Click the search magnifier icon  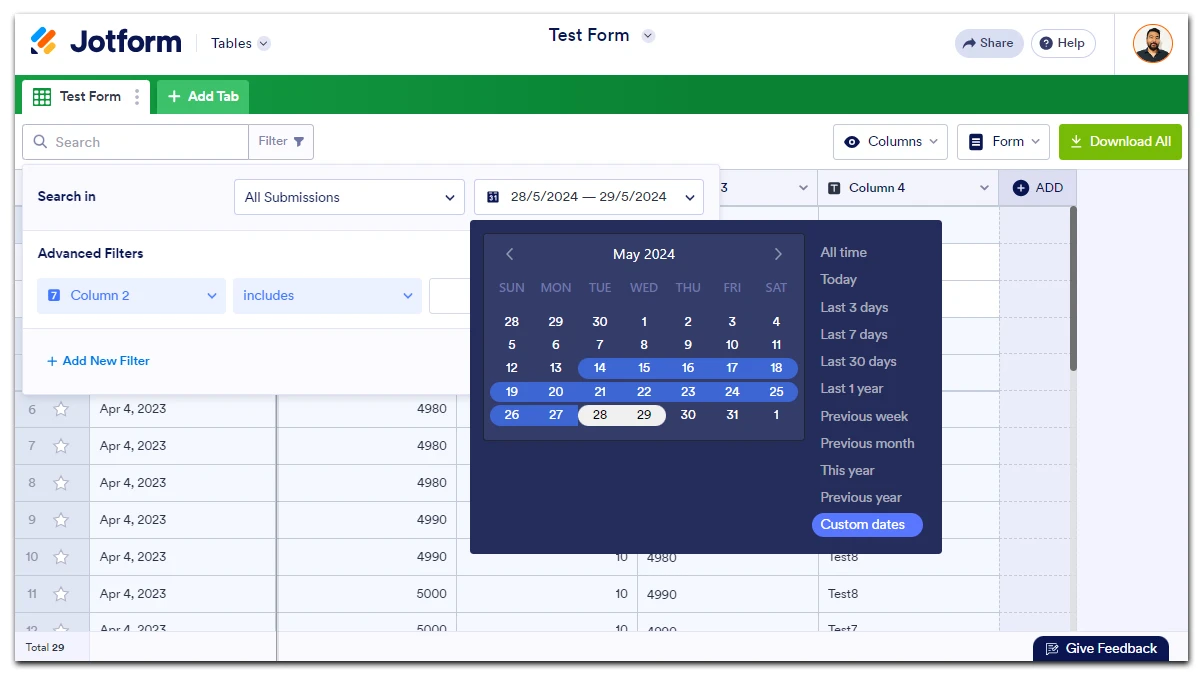coord(40,141)
